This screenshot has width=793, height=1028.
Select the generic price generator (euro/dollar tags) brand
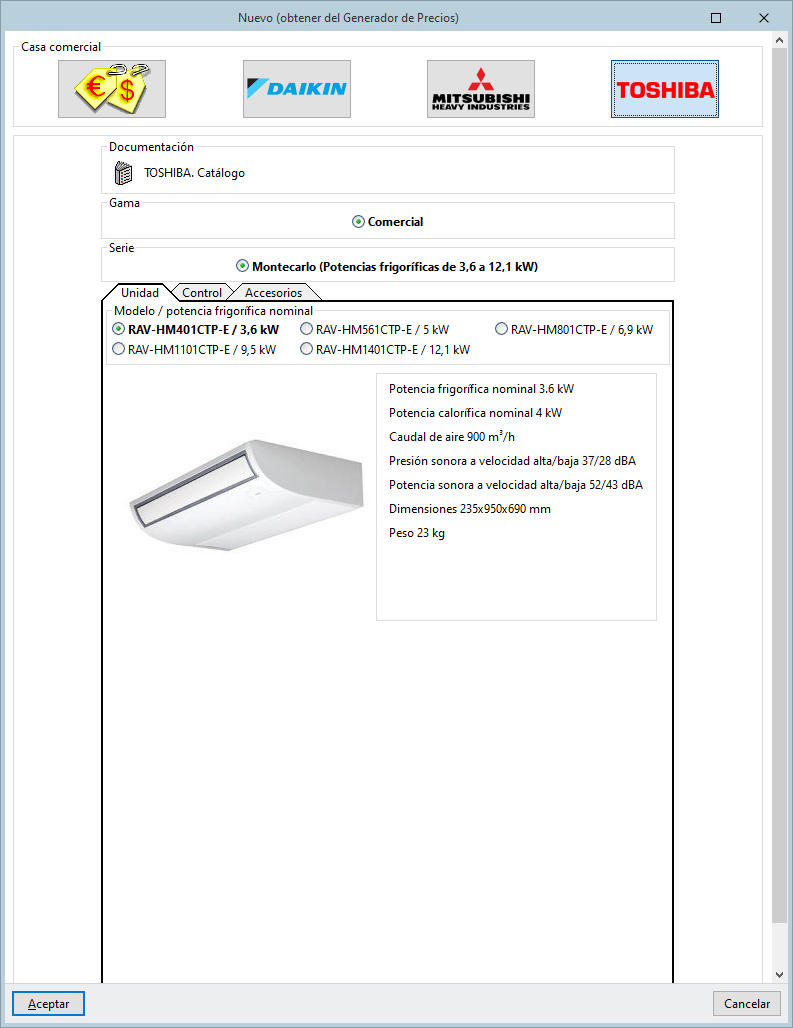(x=111, y=89)
